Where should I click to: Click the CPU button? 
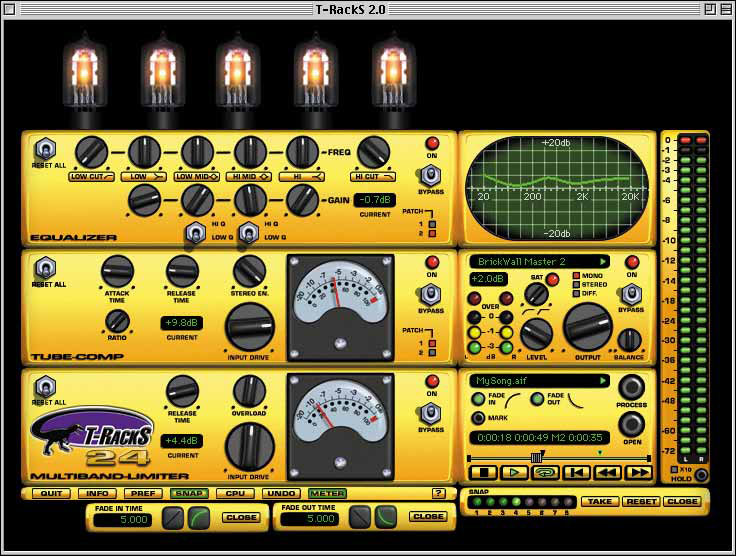click(235, 494)
